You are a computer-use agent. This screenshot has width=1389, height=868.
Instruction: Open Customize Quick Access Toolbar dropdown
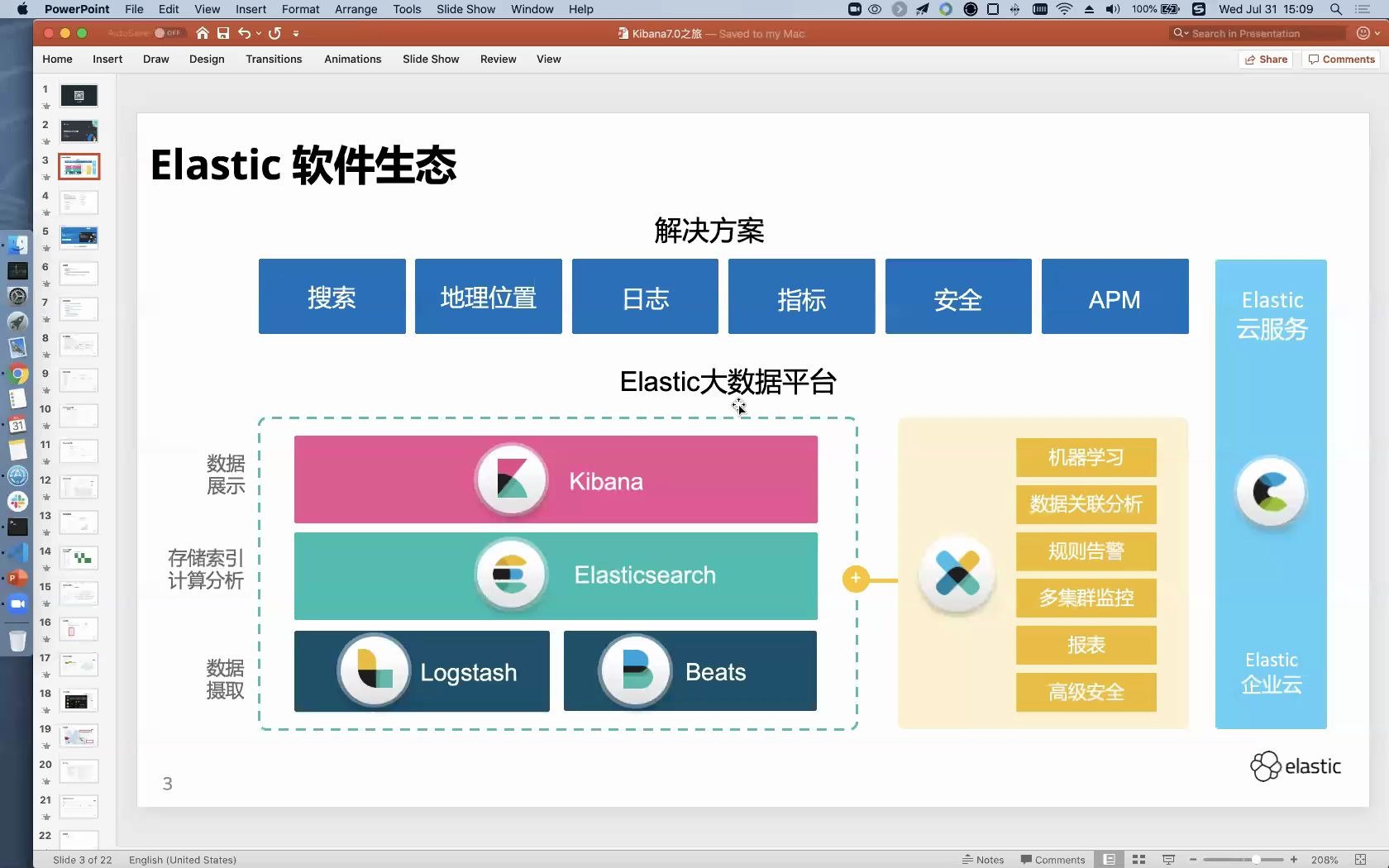click(296, 34)
